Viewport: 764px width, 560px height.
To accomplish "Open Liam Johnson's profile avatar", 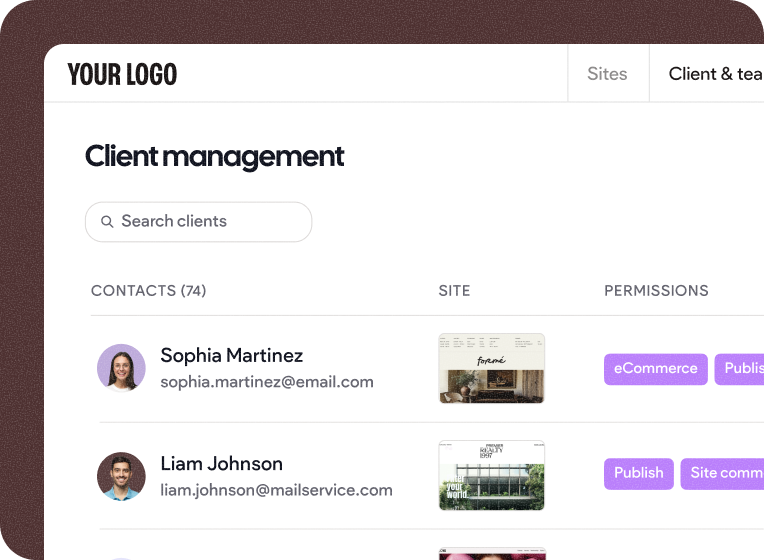I will click(121, 476).
